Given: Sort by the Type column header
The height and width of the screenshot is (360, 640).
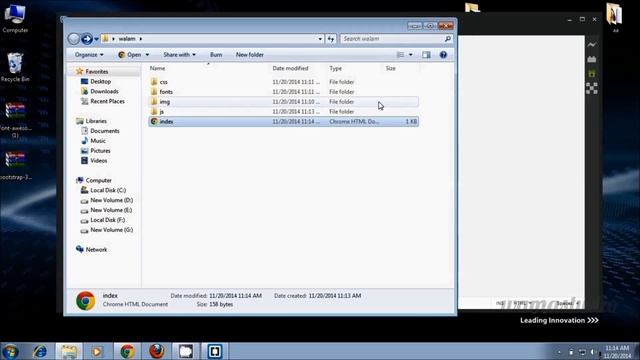Looking at the screenshot, I should click(336, 69).
